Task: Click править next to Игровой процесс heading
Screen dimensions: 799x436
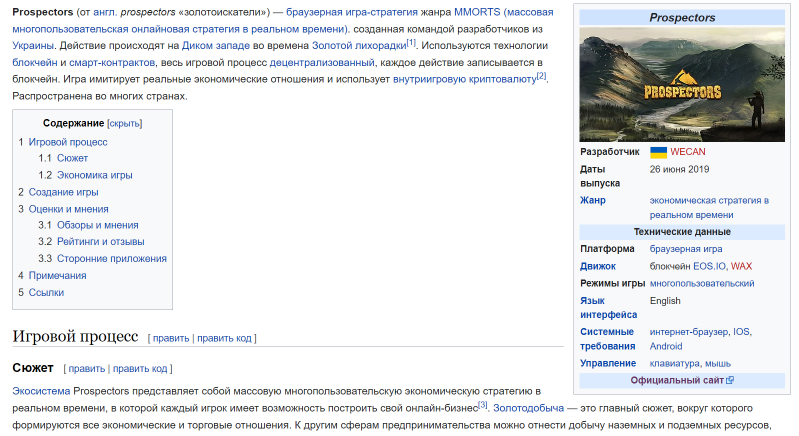Action: pyautogui.click(x=170, y=338)
